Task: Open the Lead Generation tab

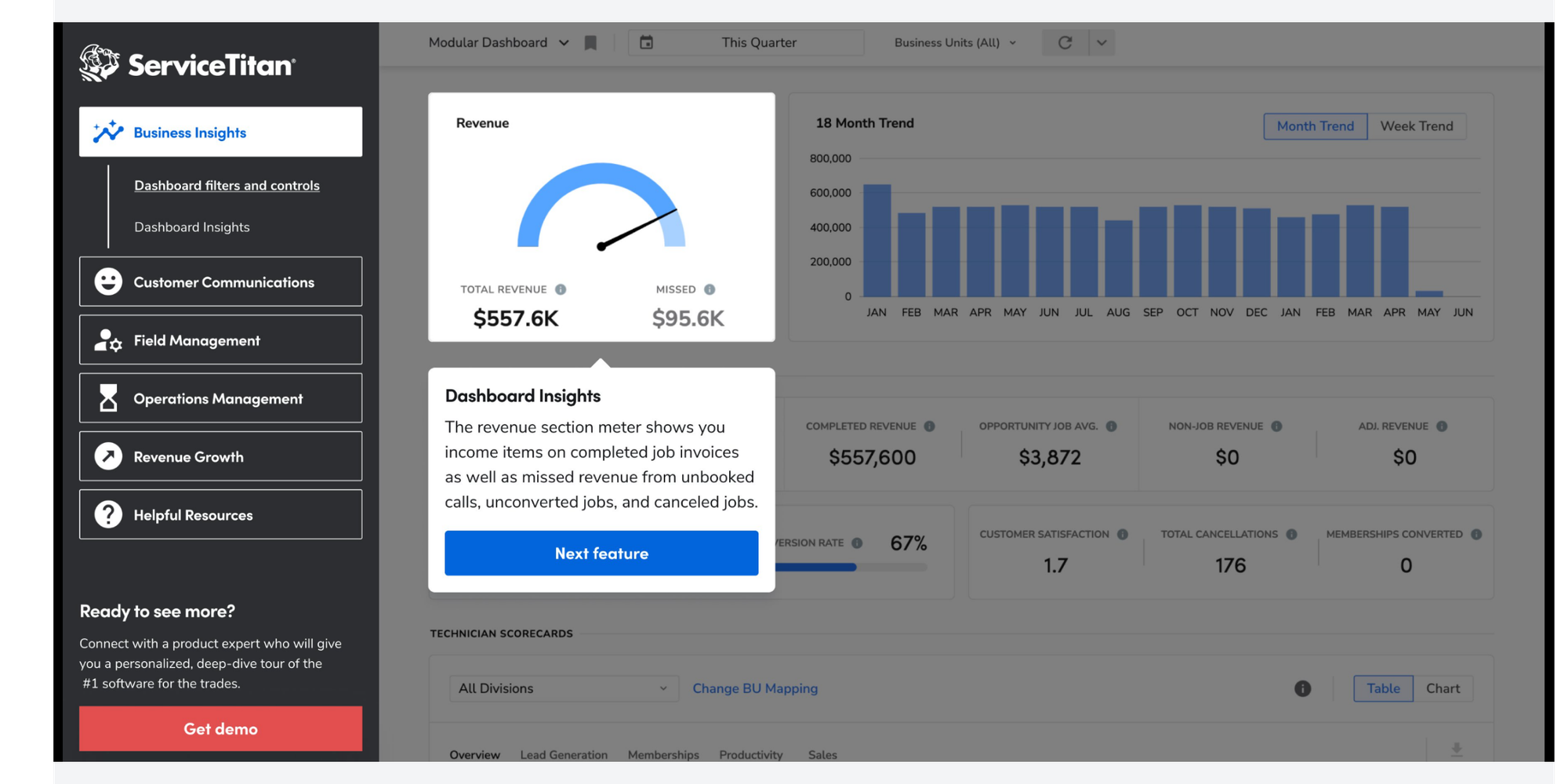Action: (564, 754)
